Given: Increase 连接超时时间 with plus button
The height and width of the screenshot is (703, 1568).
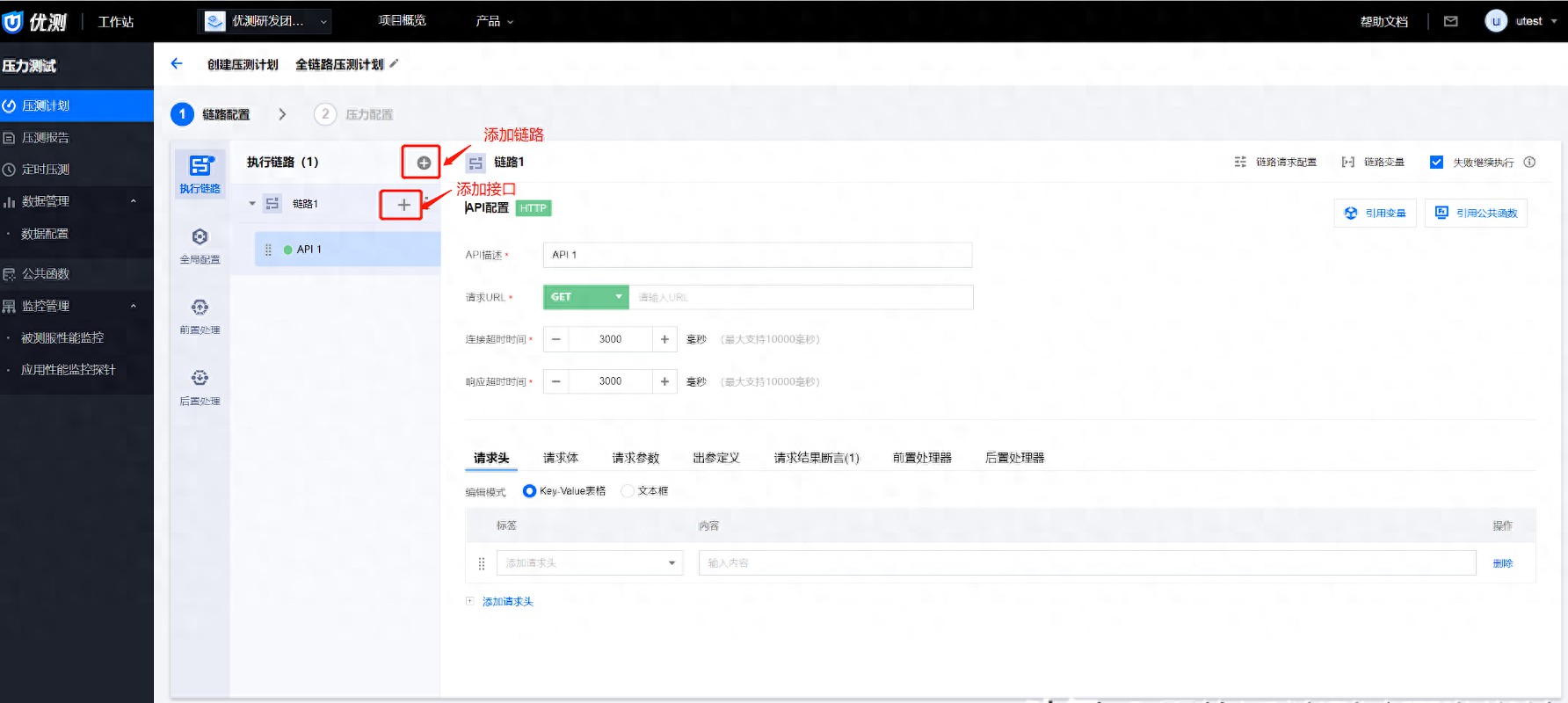Looking at the screenshot, I should (664, 339).
